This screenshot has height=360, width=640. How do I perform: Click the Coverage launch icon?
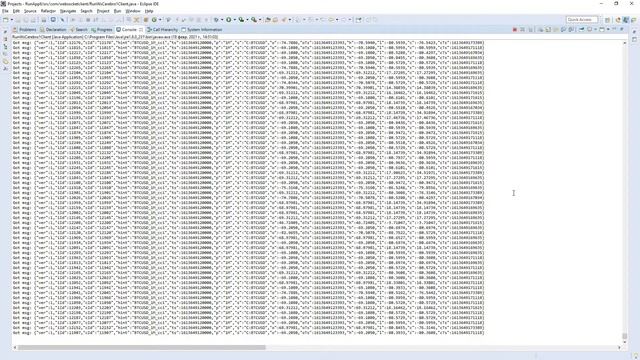coord(241,20)
